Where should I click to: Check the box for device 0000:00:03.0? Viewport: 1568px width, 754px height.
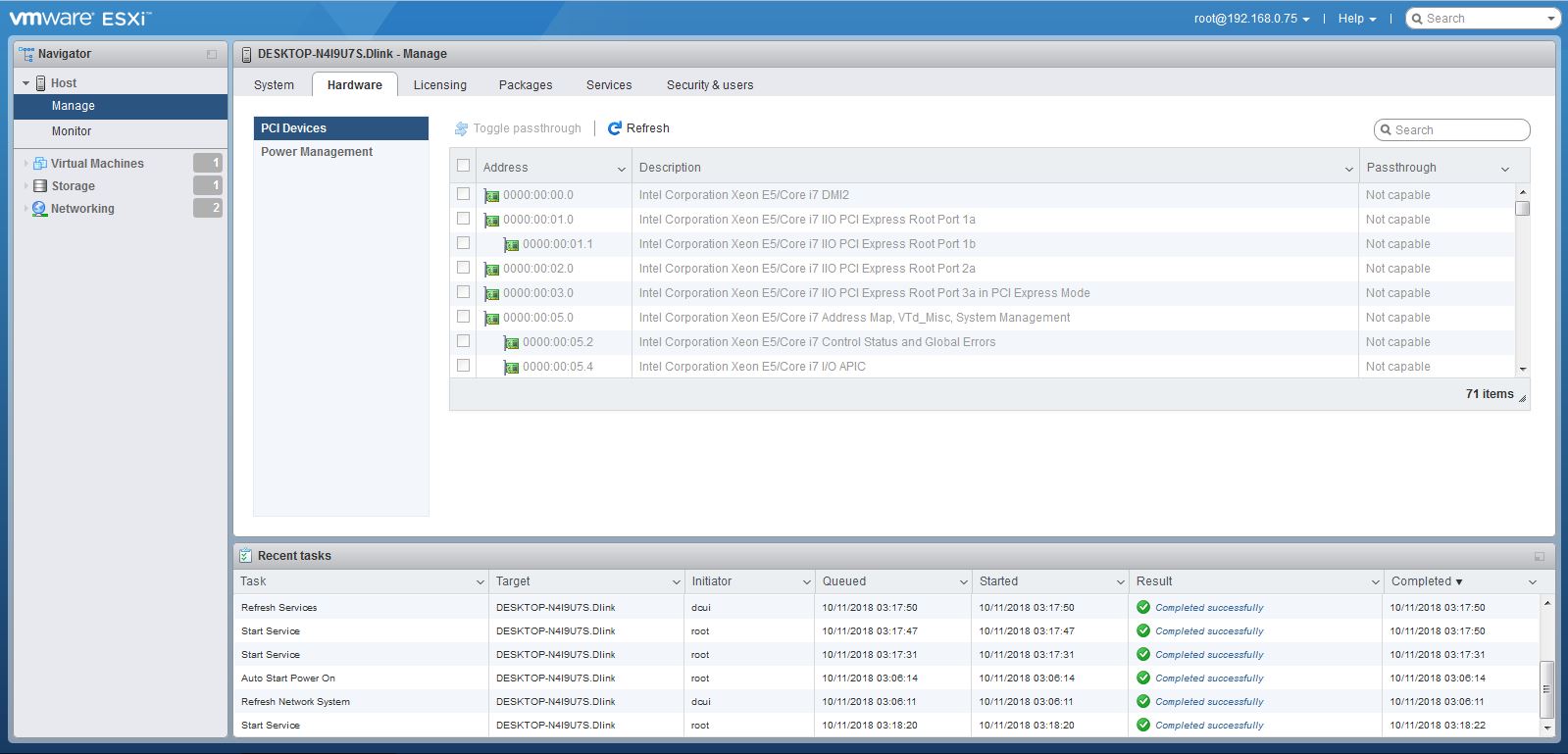pyautogui.click(x=464, y=292)
